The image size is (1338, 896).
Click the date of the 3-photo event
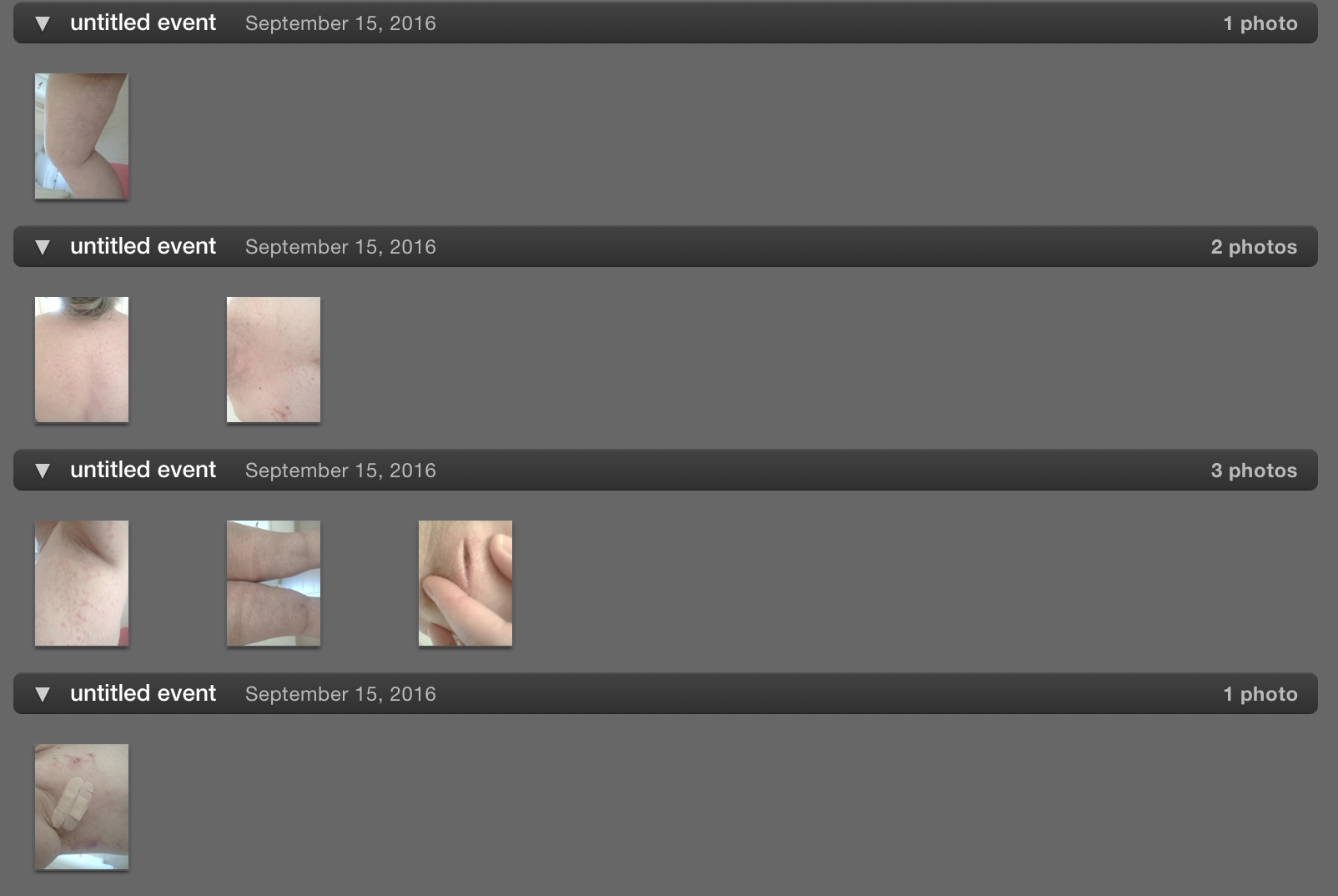pos(340,471)
